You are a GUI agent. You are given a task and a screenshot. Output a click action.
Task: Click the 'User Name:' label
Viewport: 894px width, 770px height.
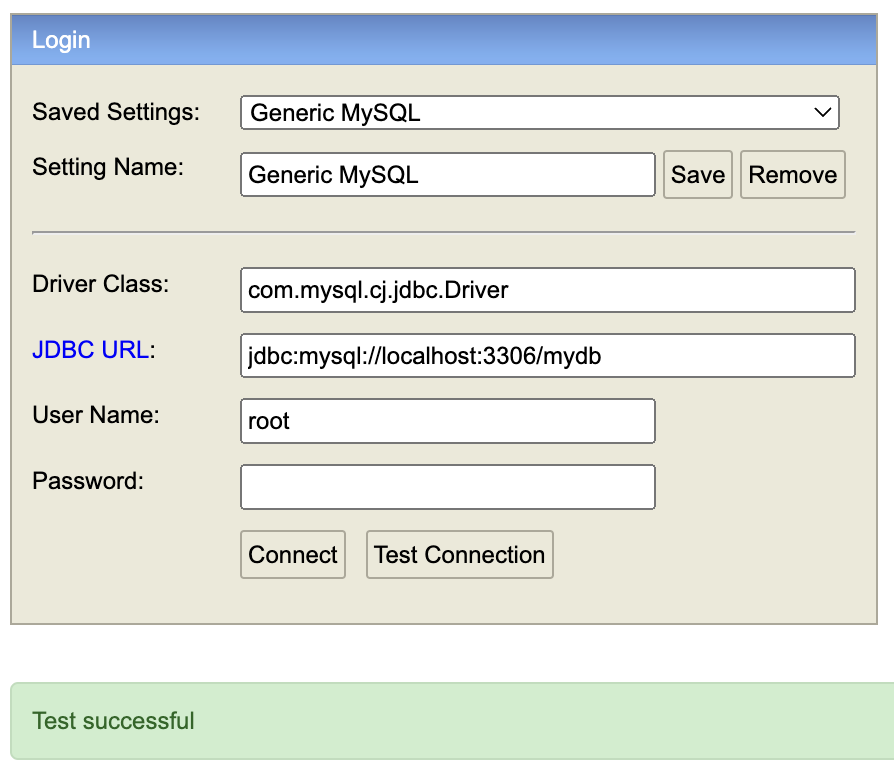(x=96, y=415)
